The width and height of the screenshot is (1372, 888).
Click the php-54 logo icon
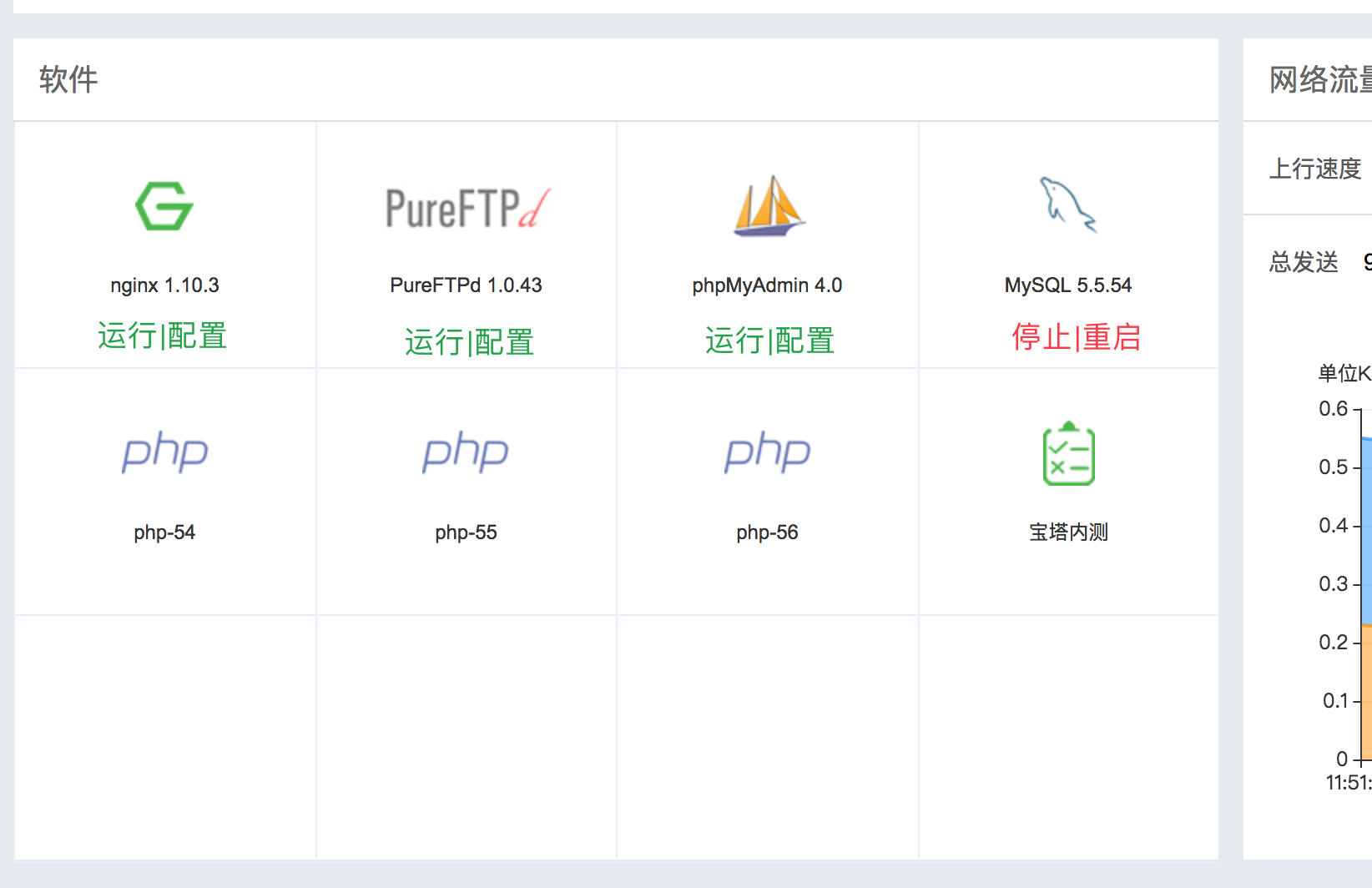pyautogui.click(x=165, y=453)
